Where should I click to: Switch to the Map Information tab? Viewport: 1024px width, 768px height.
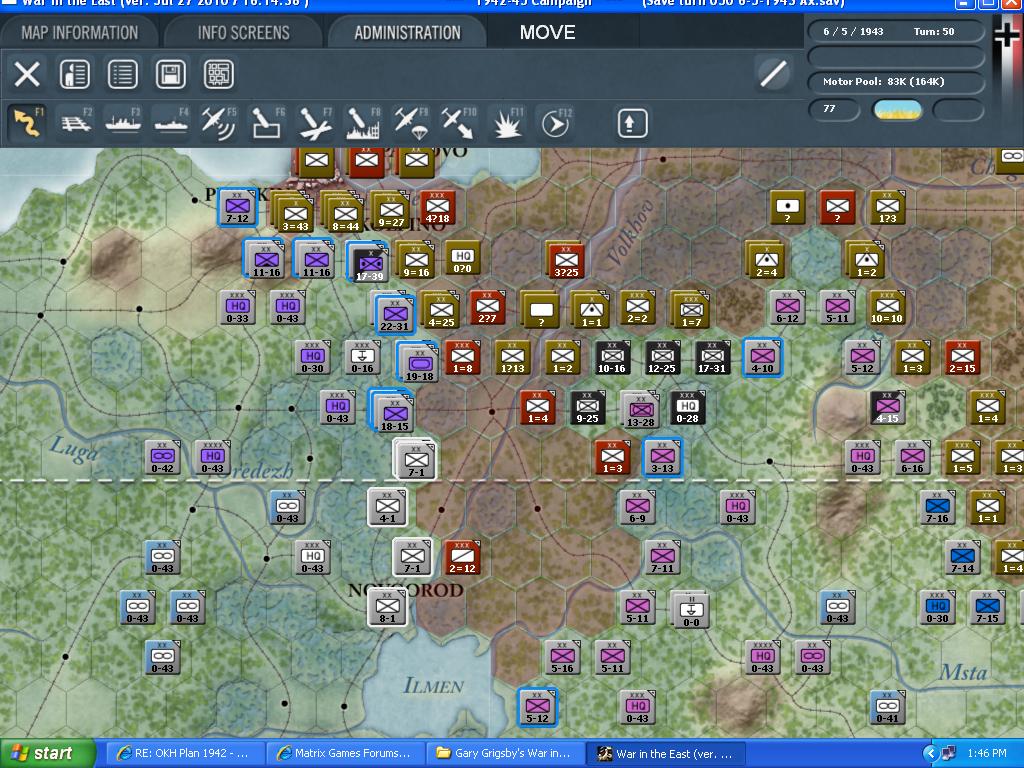tap(80, 32)
